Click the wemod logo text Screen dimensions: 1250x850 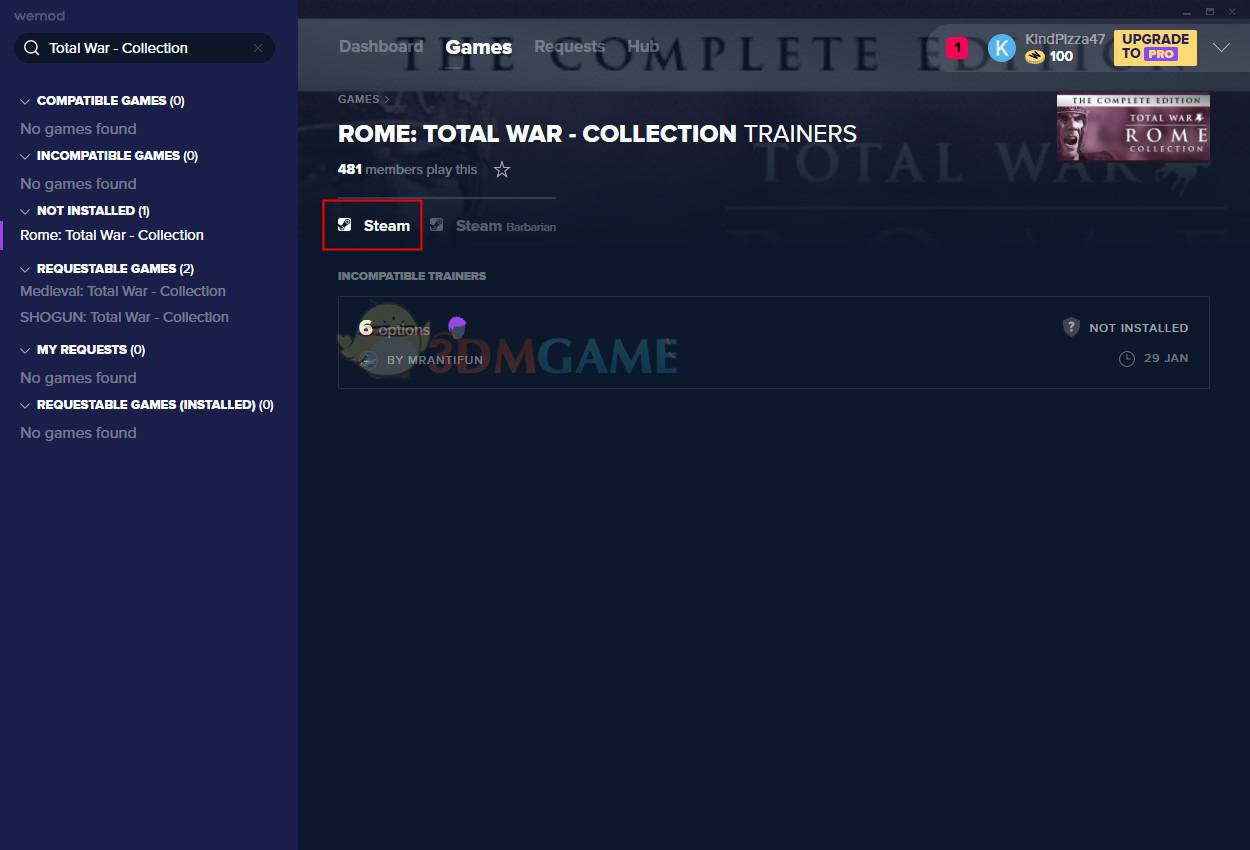tap(40, 16)
